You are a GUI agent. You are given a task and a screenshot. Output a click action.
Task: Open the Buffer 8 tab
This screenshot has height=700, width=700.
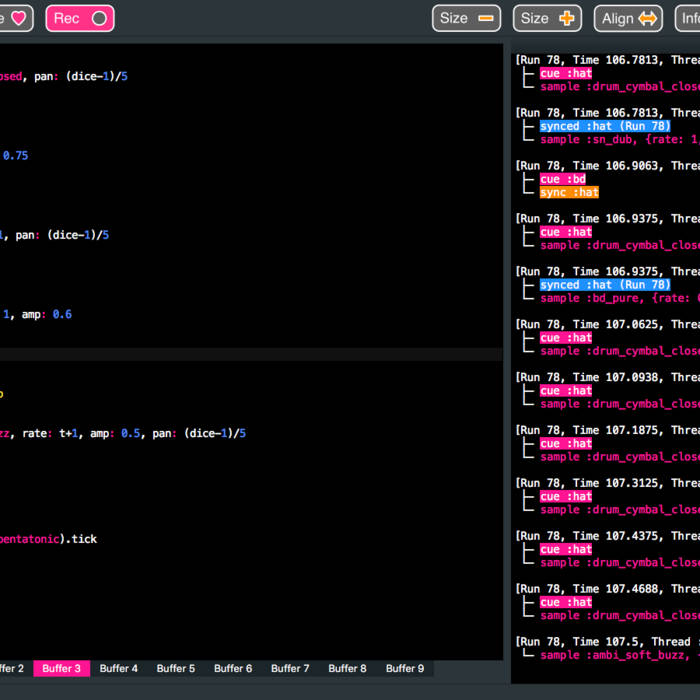click(347, 668)
